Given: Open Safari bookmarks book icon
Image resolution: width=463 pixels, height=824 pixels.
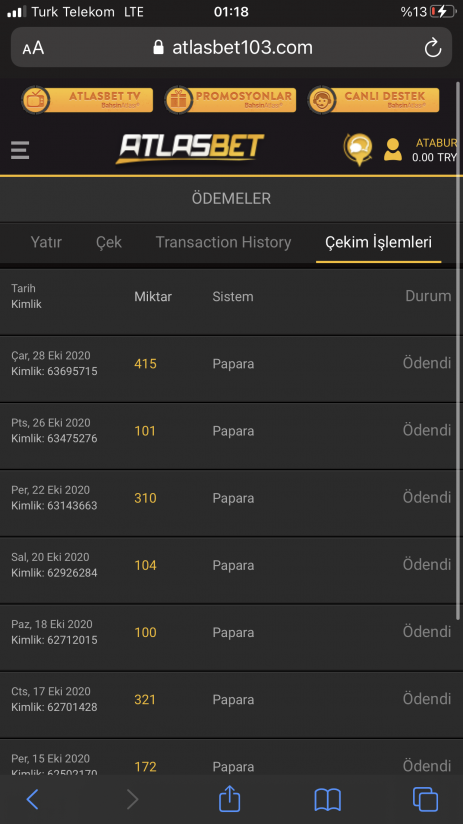Looking at the screenshot, I should coord(327,800).
